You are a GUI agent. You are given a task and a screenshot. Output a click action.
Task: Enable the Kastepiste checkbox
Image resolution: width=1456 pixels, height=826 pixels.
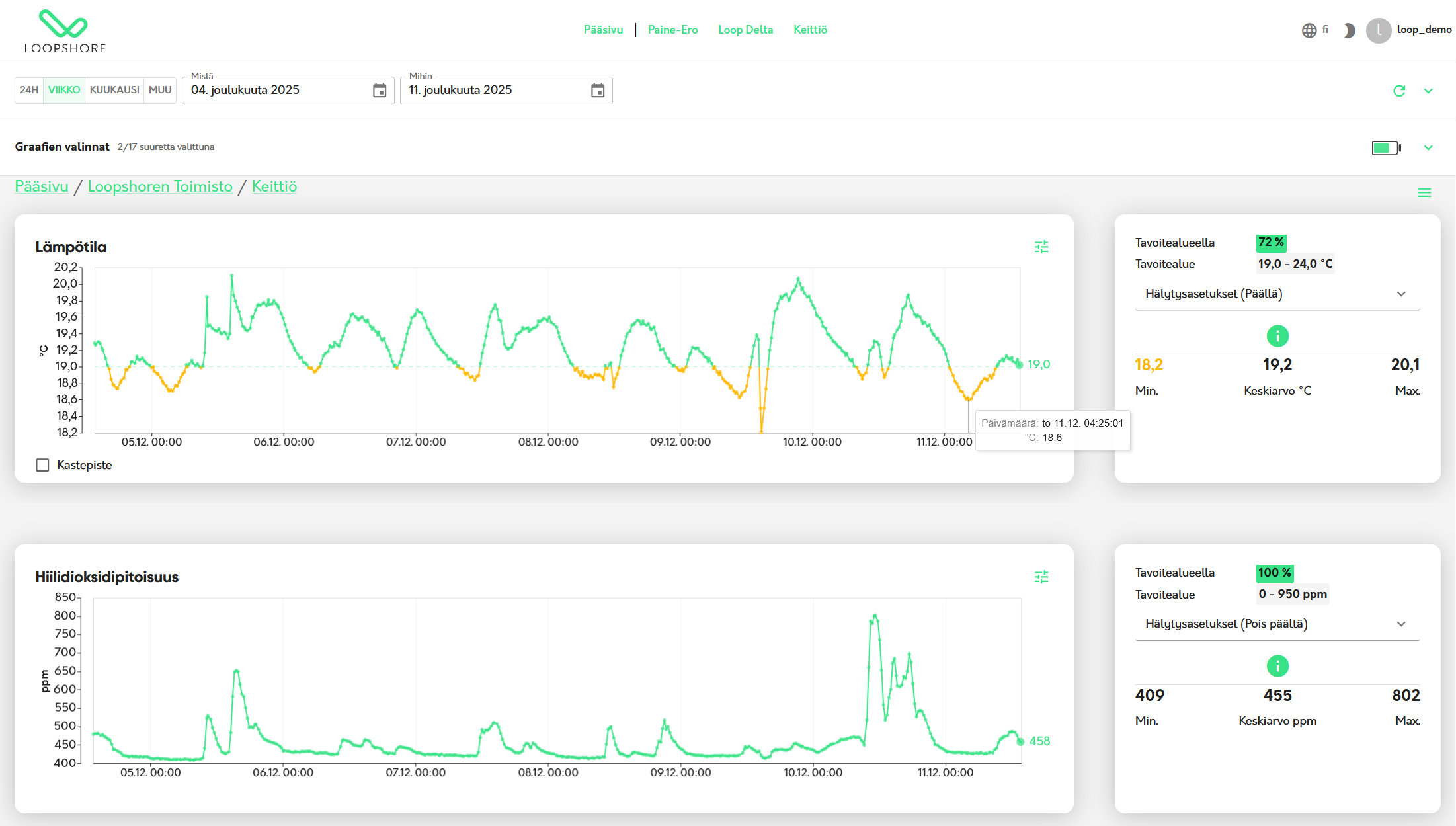pos(43,465)
